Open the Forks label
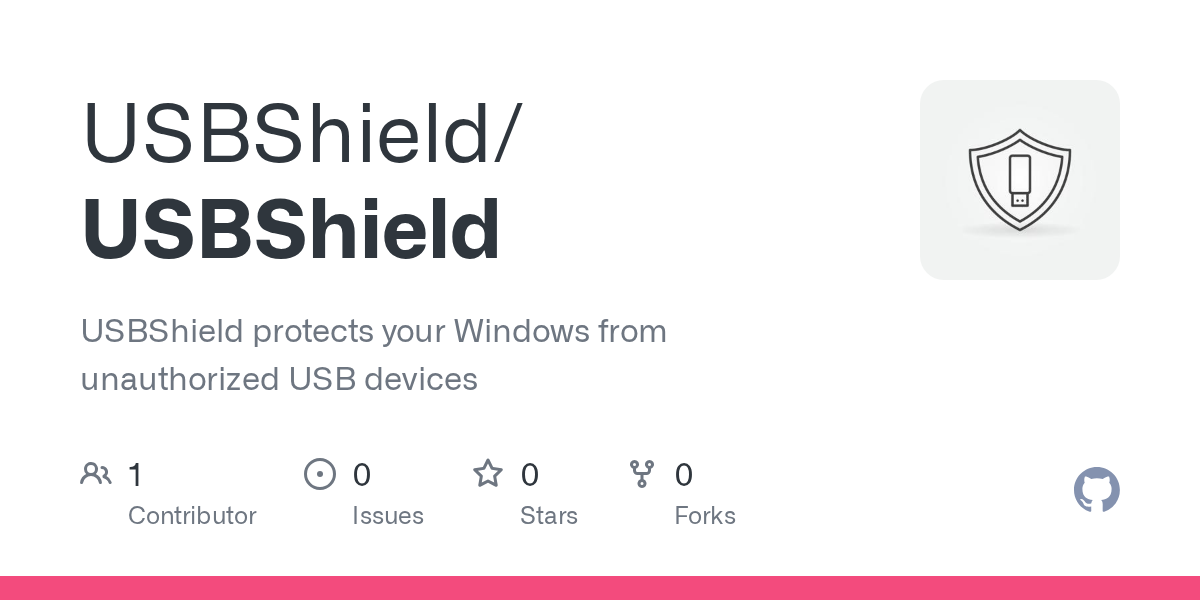Image resolution: width=1200 pixels, height=600 pixels. (x=705, y=516)
